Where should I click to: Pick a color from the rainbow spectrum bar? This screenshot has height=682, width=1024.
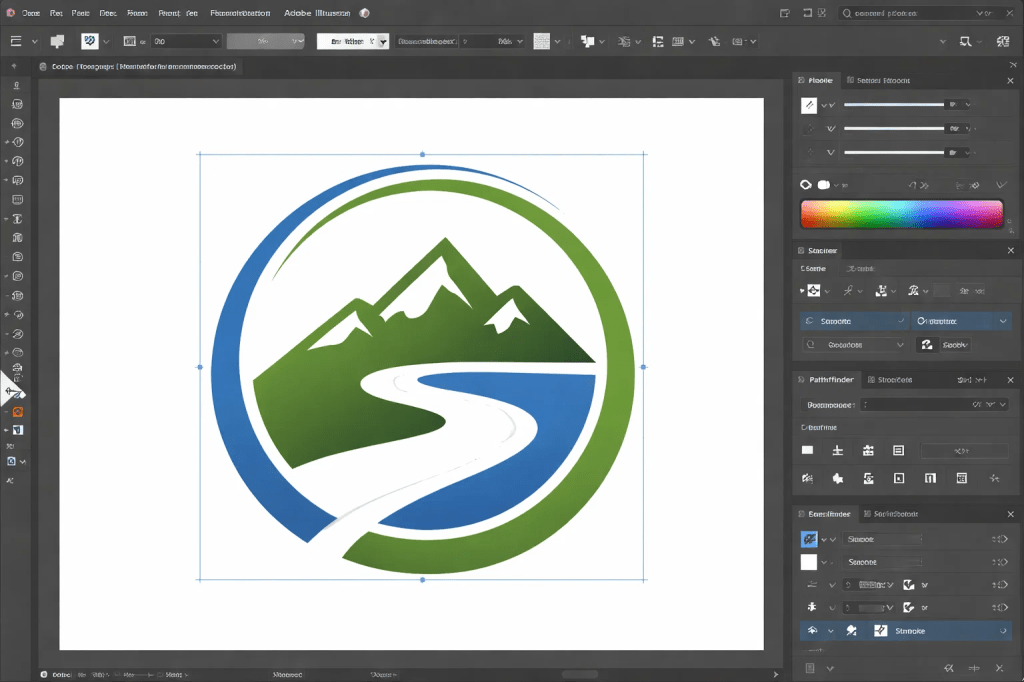(901, 214)
